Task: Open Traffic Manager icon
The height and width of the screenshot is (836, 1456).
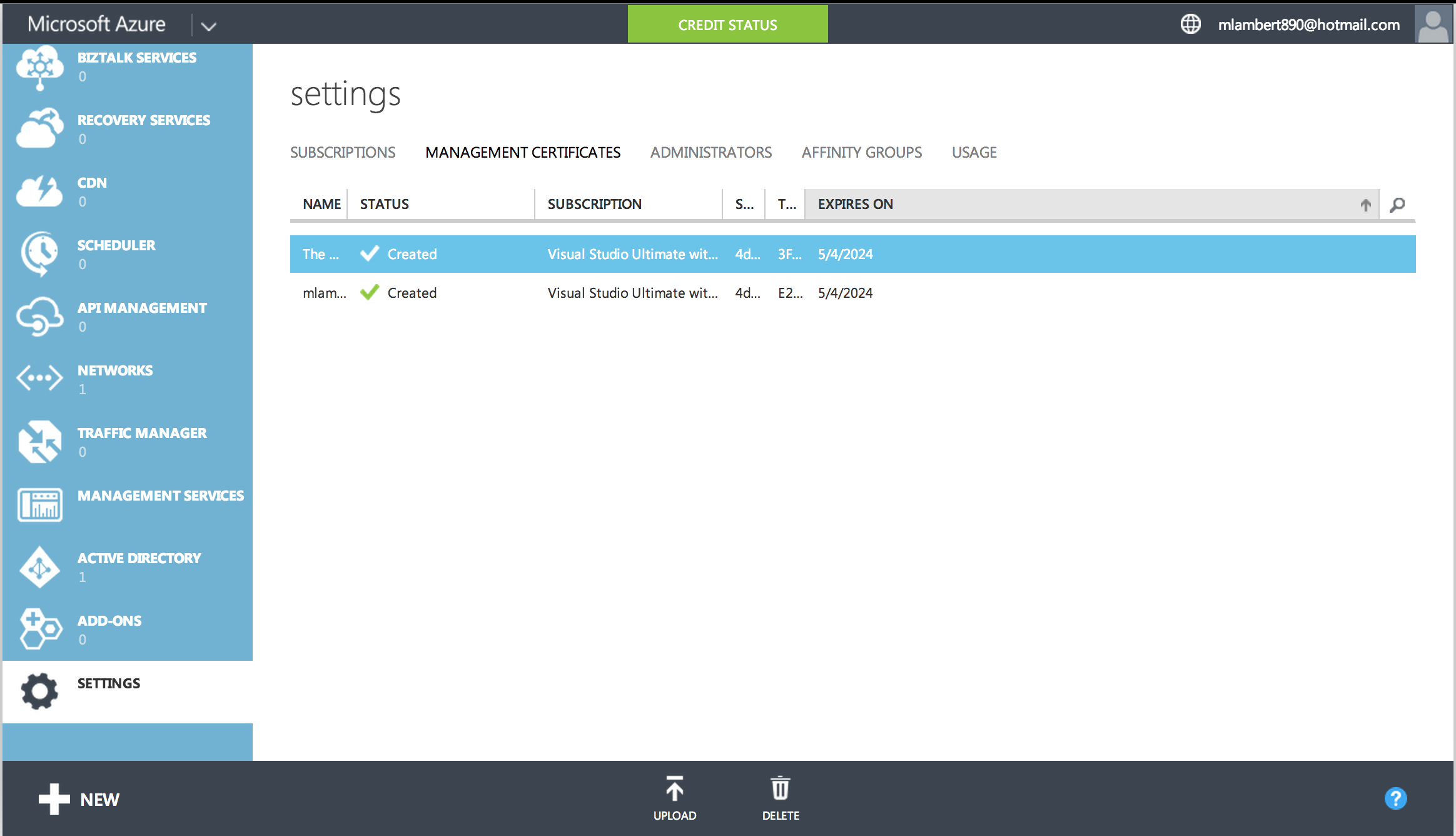Action: tap(39, 441)
